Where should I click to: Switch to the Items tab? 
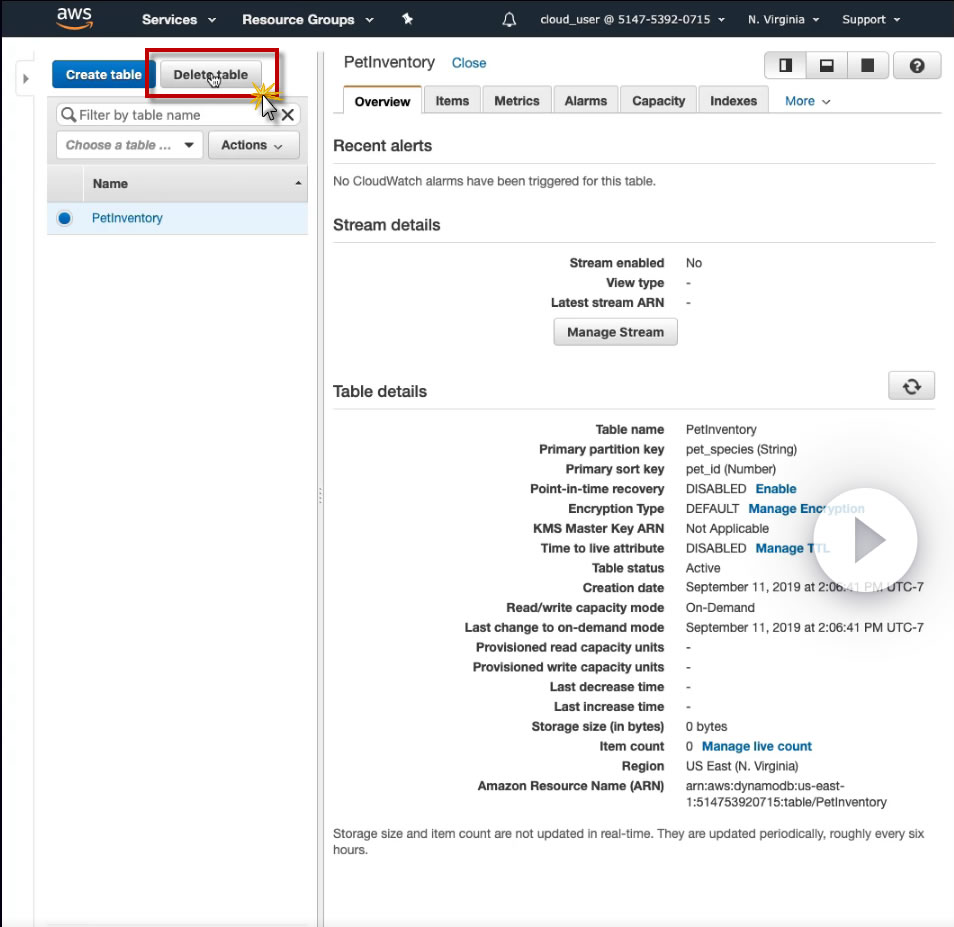pyautogui.click(x=452, y=100)
